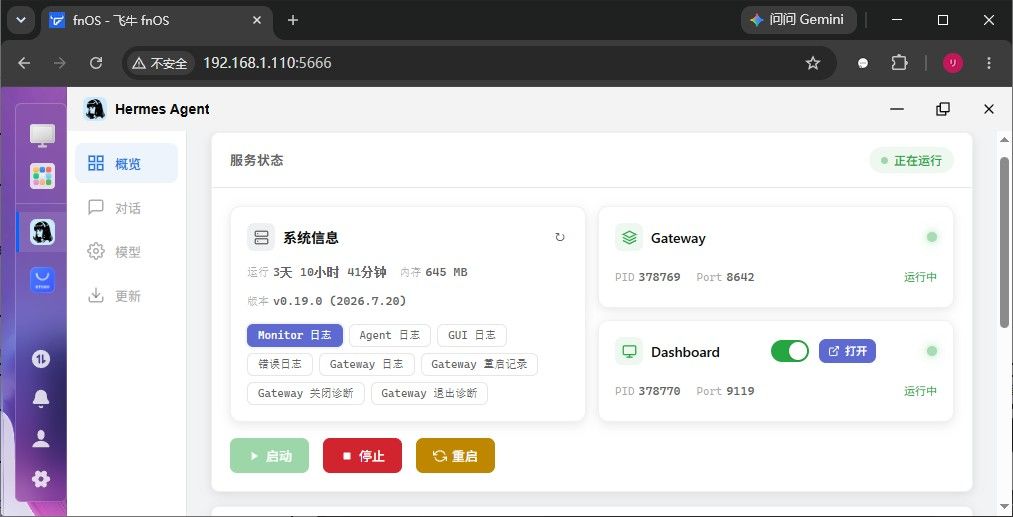Click the server icon beside 系统信息
This screenshot has height=517, width=1013.
(261, 237)
